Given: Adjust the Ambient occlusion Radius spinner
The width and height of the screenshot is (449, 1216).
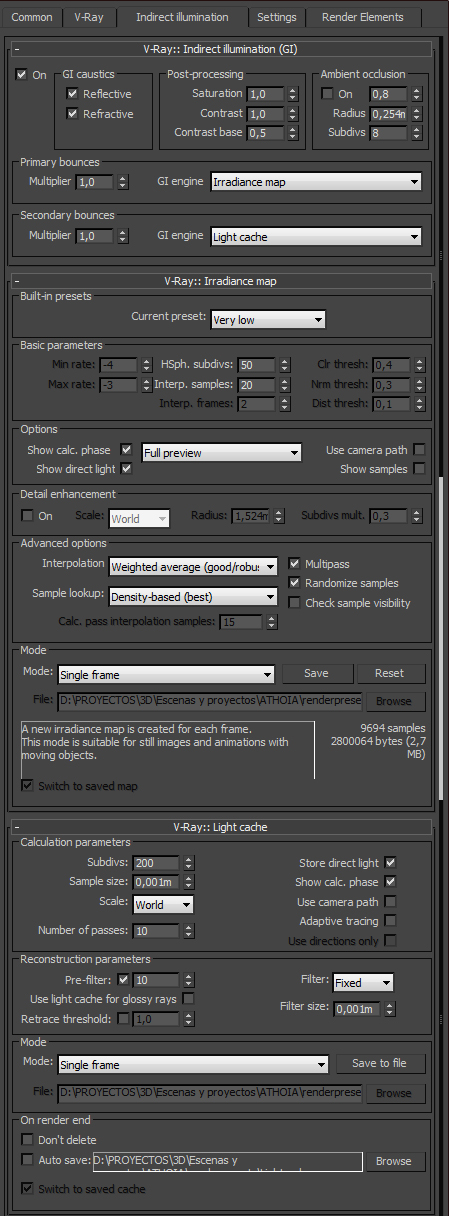Looking at the screenshot, I should (416, 114).
